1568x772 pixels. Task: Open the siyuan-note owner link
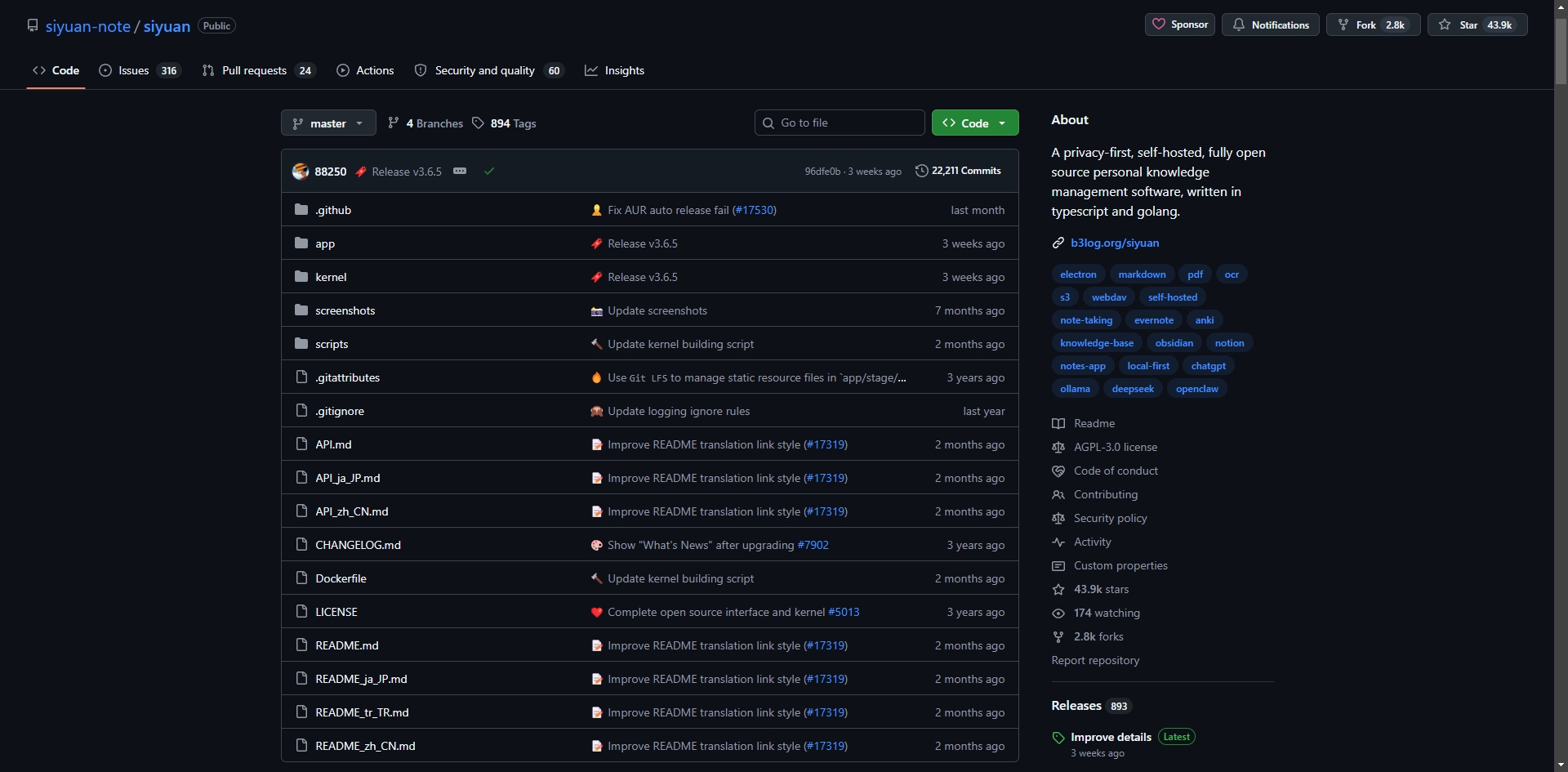(87, 26)
